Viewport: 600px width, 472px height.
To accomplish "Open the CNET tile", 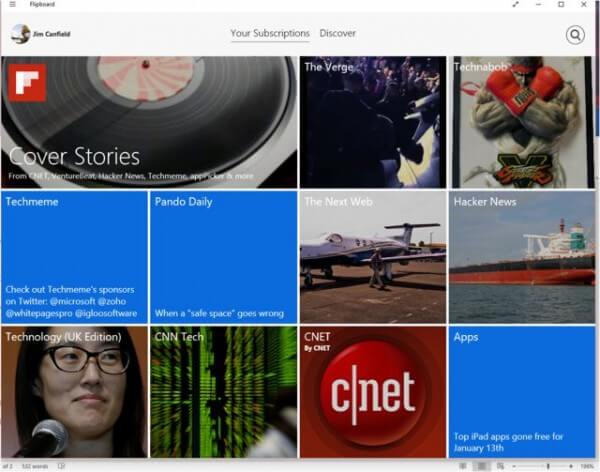I will [x=373, y=392].
